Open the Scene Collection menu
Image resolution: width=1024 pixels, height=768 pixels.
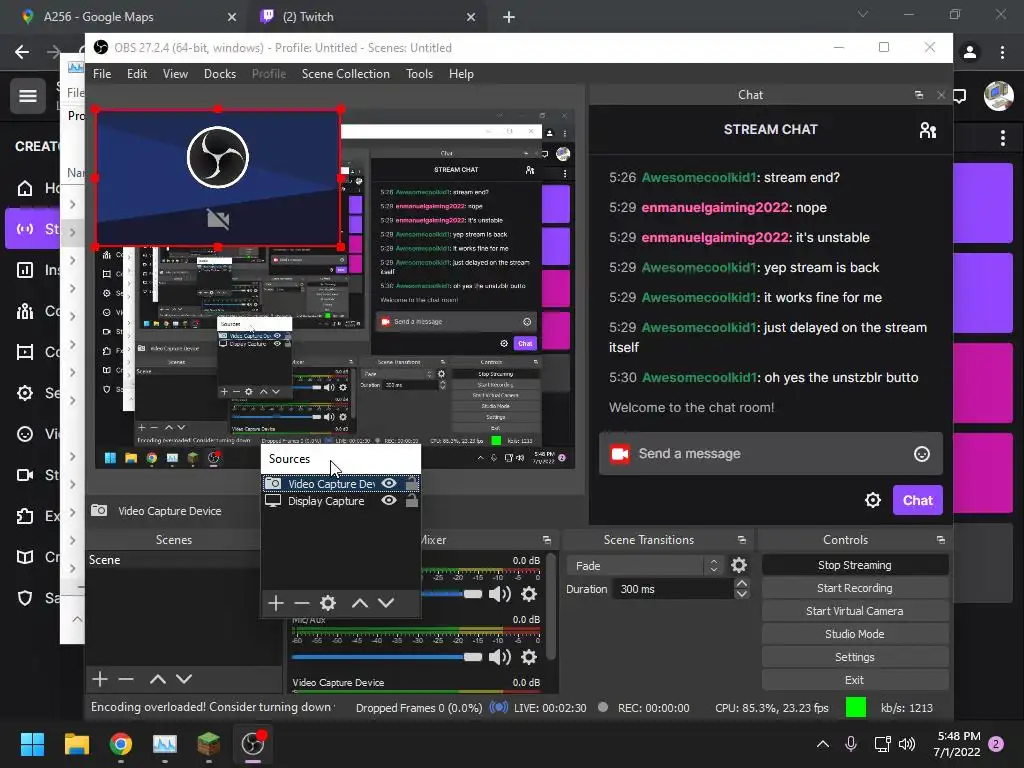point(345,74)
